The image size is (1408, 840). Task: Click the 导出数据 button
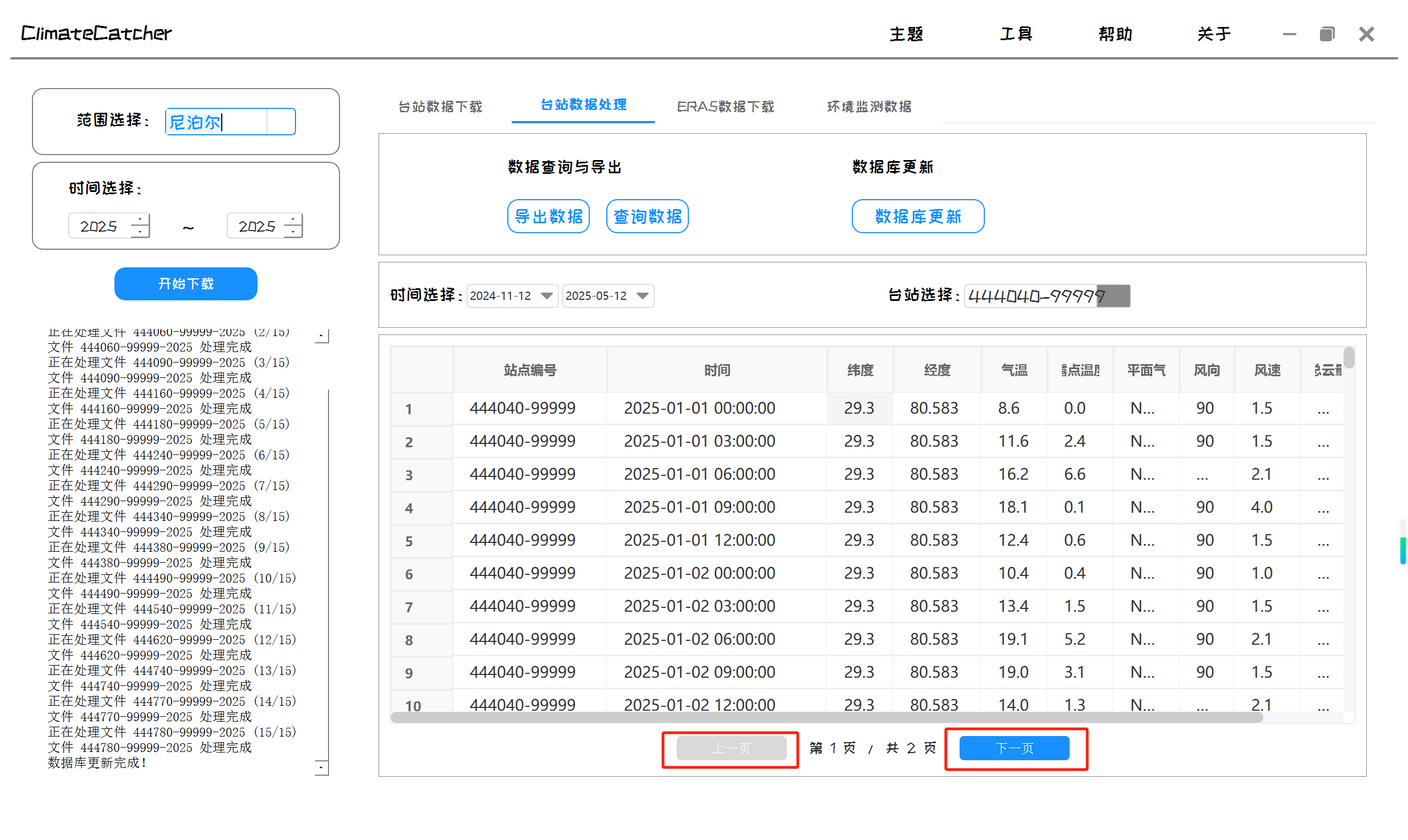pos(548,216)
